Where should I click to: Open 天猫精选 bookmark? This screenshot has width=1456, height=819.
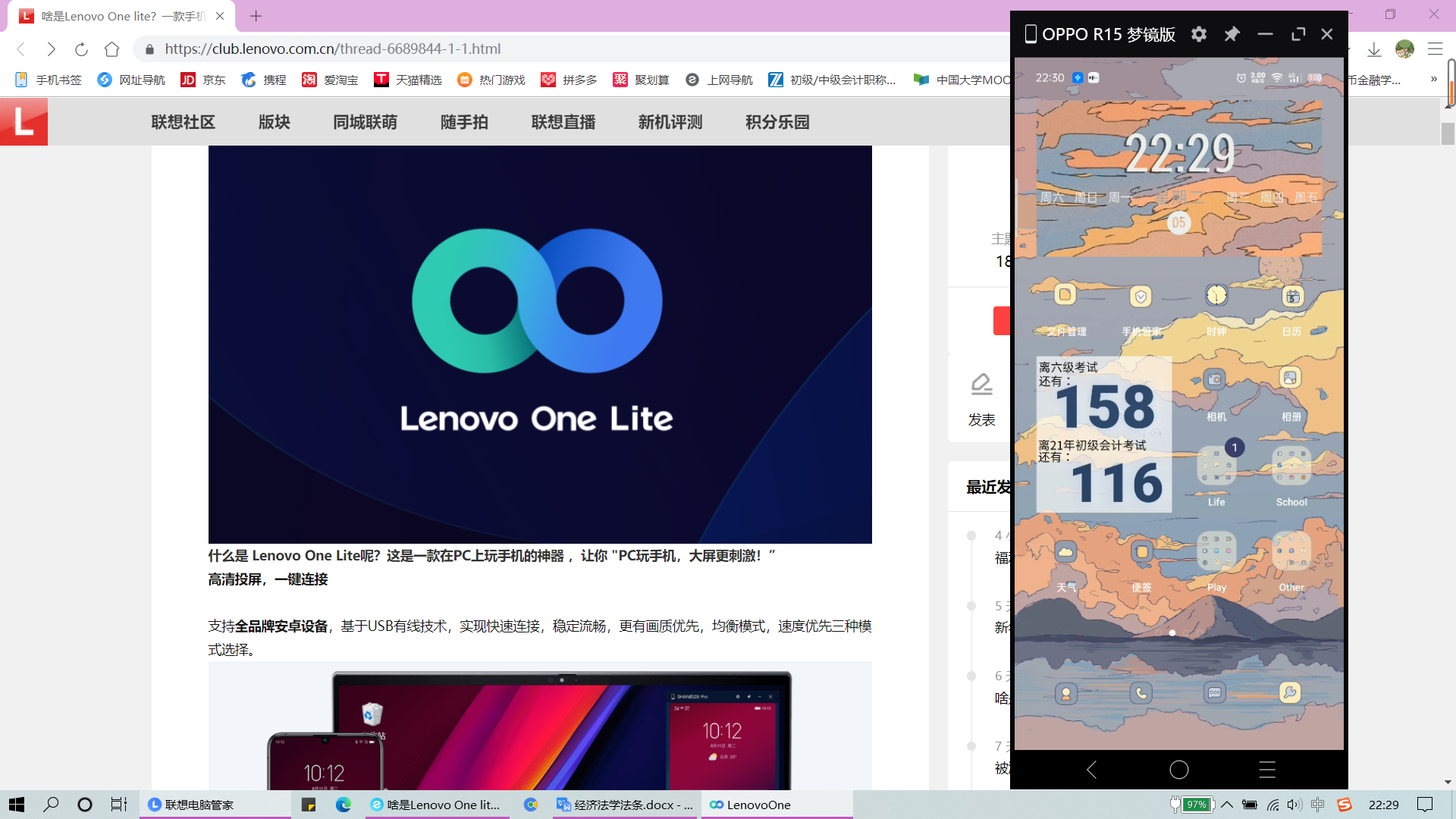tap(408, 80)
